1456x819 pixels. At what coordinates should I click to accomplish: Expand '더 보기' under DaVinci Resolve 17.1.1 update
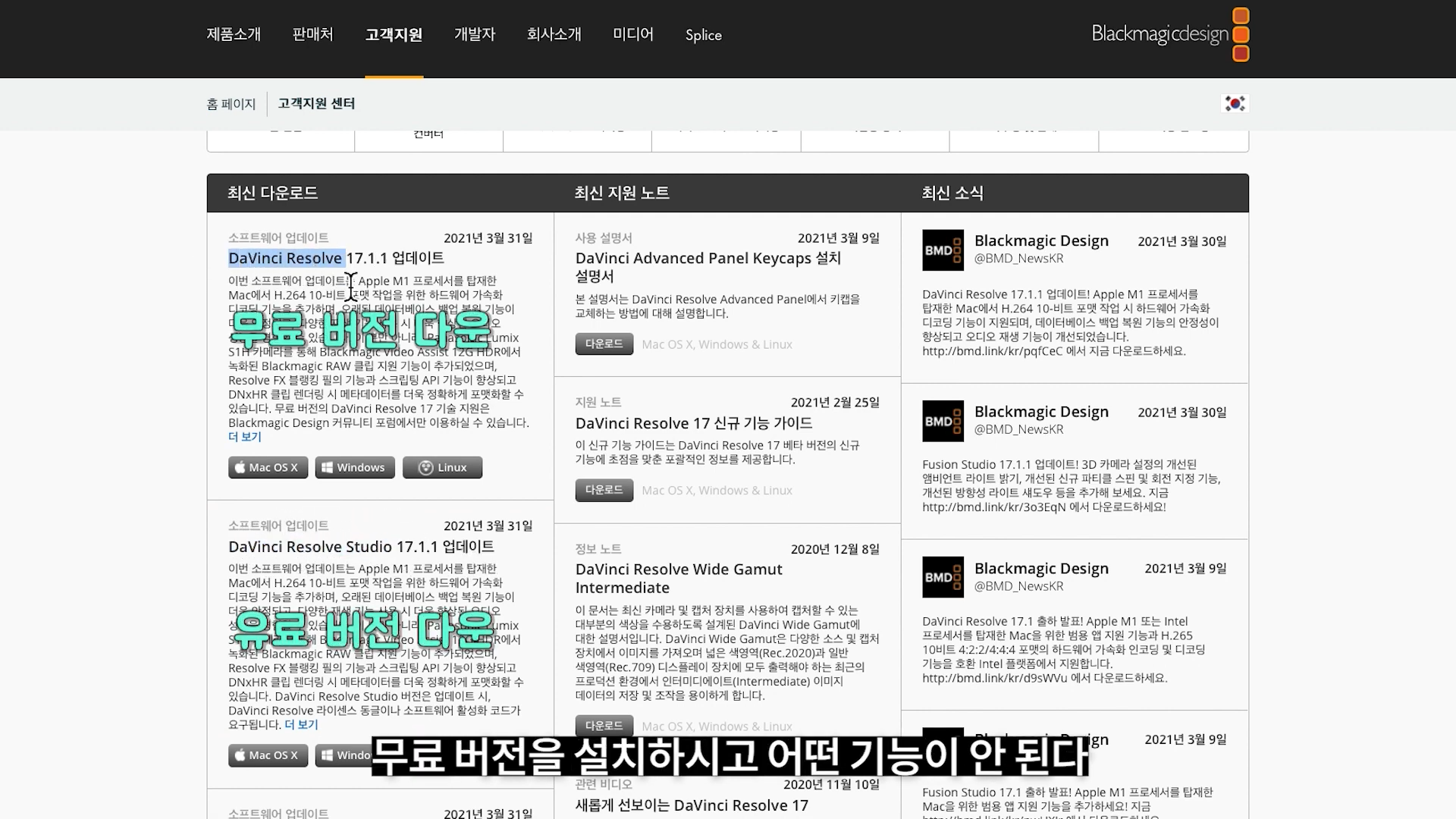tap(244, 437)
